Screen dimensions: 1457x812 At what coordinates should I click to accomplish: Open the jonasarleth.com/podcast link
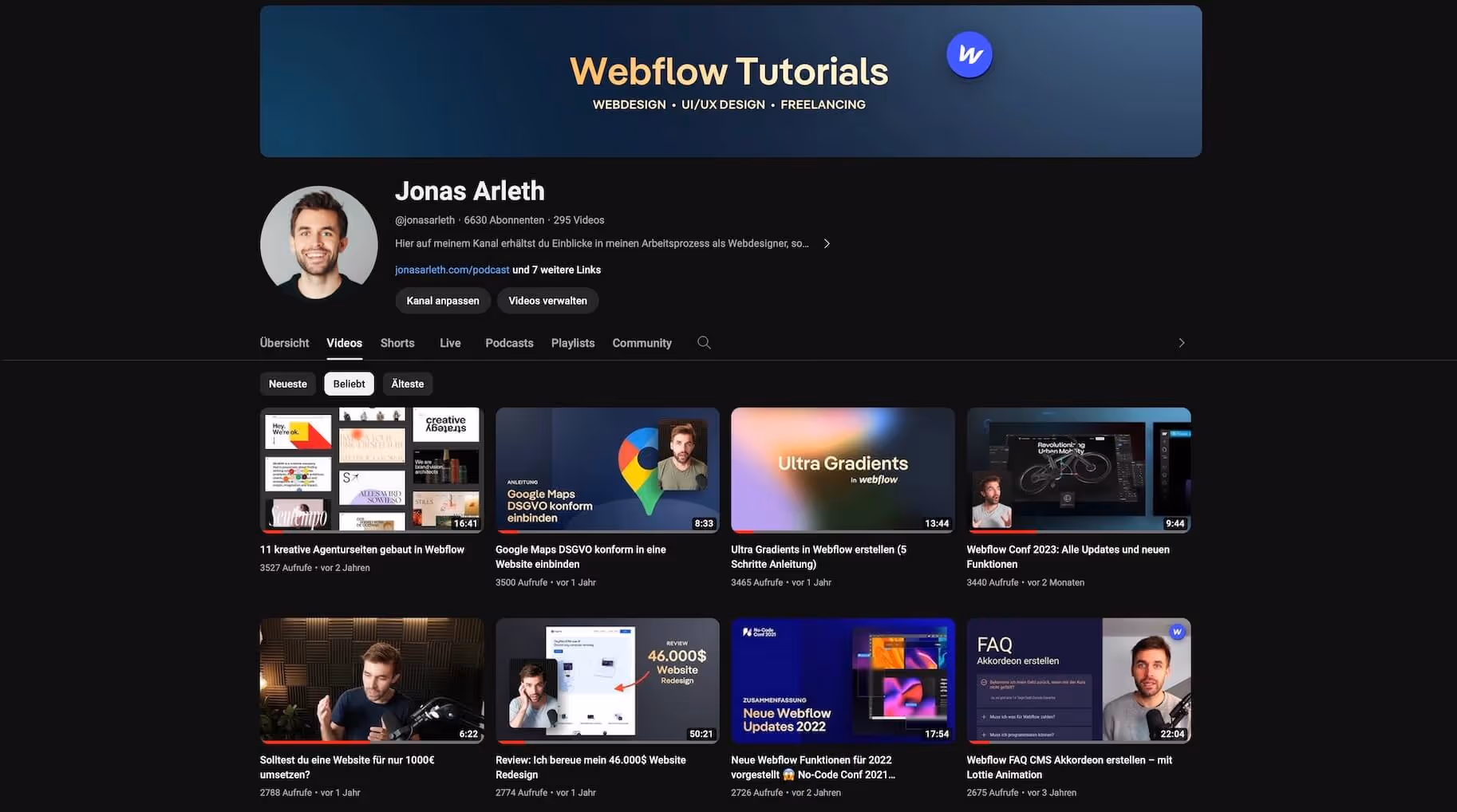pyautogui.click(x=452, y=270)
